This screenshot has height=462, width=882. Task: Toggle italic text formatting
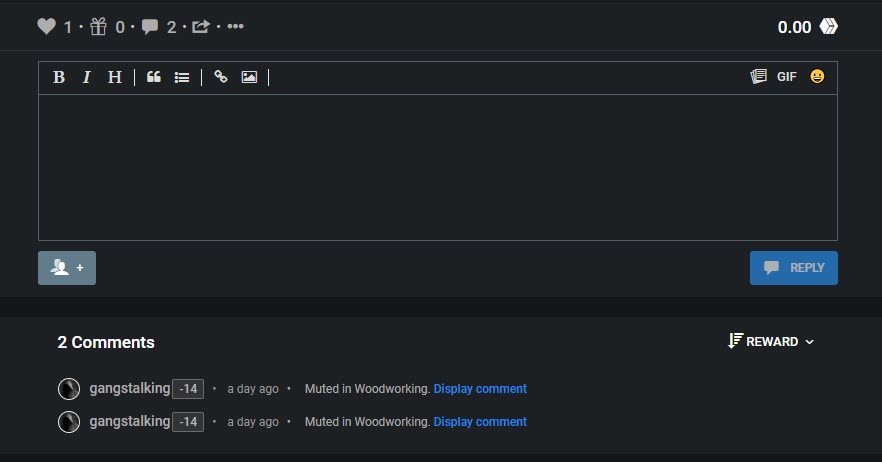coord(86,77)
